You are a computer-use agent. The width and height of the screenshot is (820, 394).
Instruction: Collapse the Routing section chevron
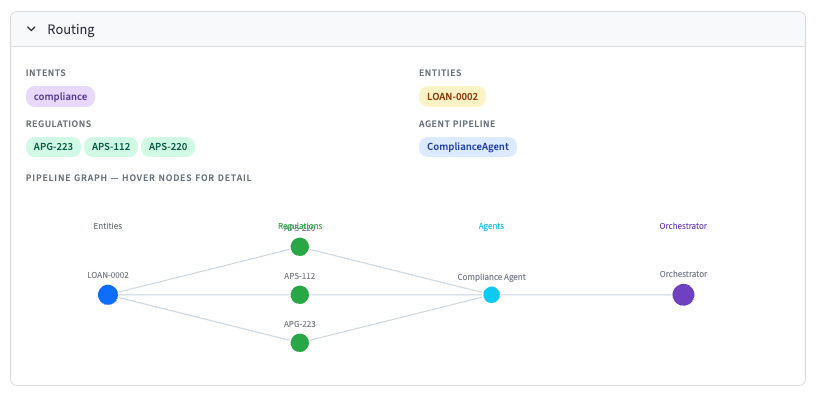[x=31, y=29]
